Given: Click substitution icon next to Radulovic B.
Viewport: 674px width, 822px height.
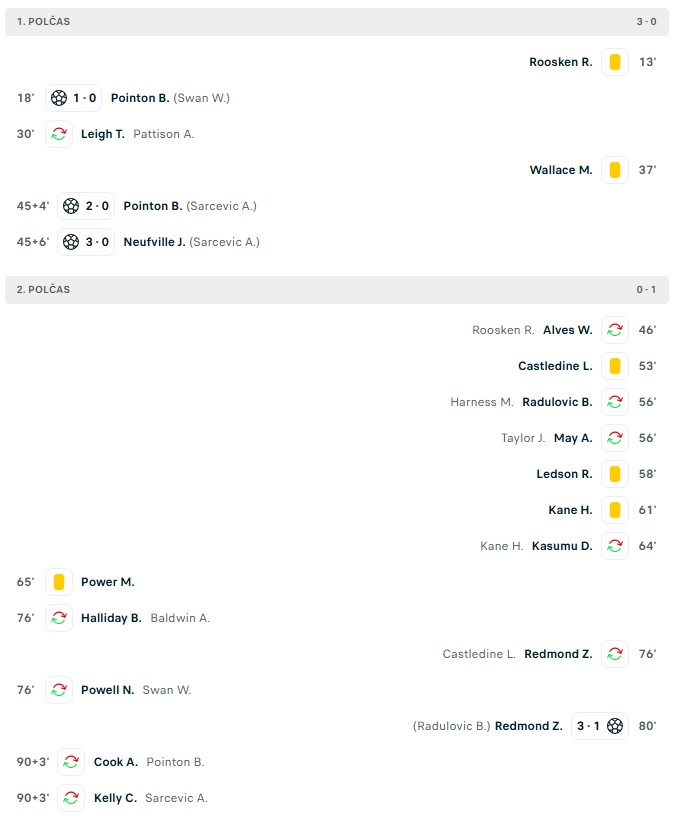Looking at the screenshot, I should click(x=615, y=402).
